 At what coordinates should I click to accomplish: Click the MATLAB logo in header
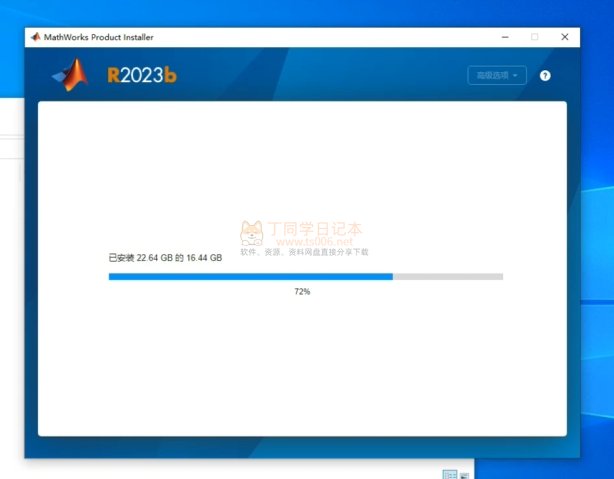(70, 75)
